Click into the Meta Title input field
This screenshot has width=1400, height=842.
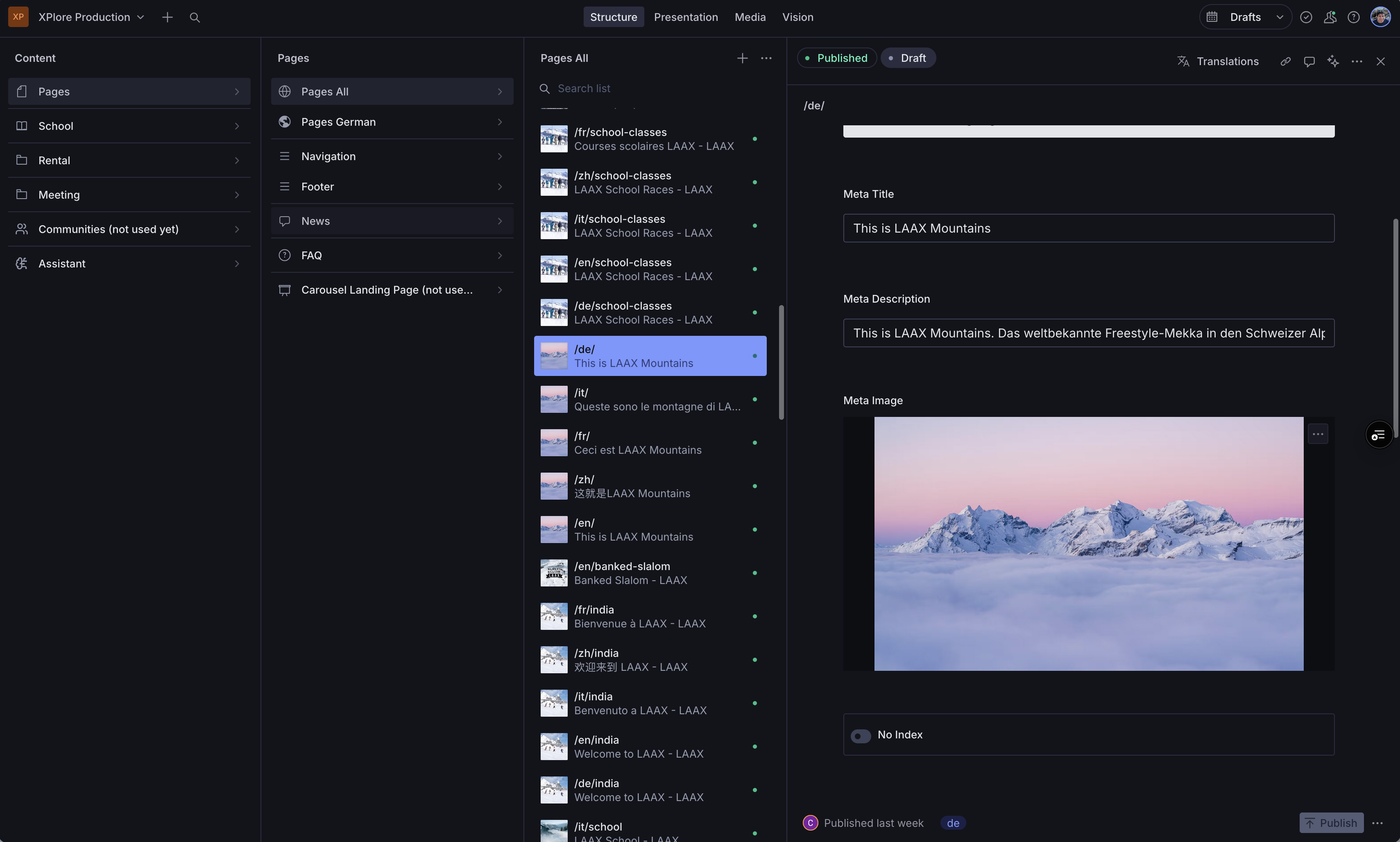(x=1088, y=229)
